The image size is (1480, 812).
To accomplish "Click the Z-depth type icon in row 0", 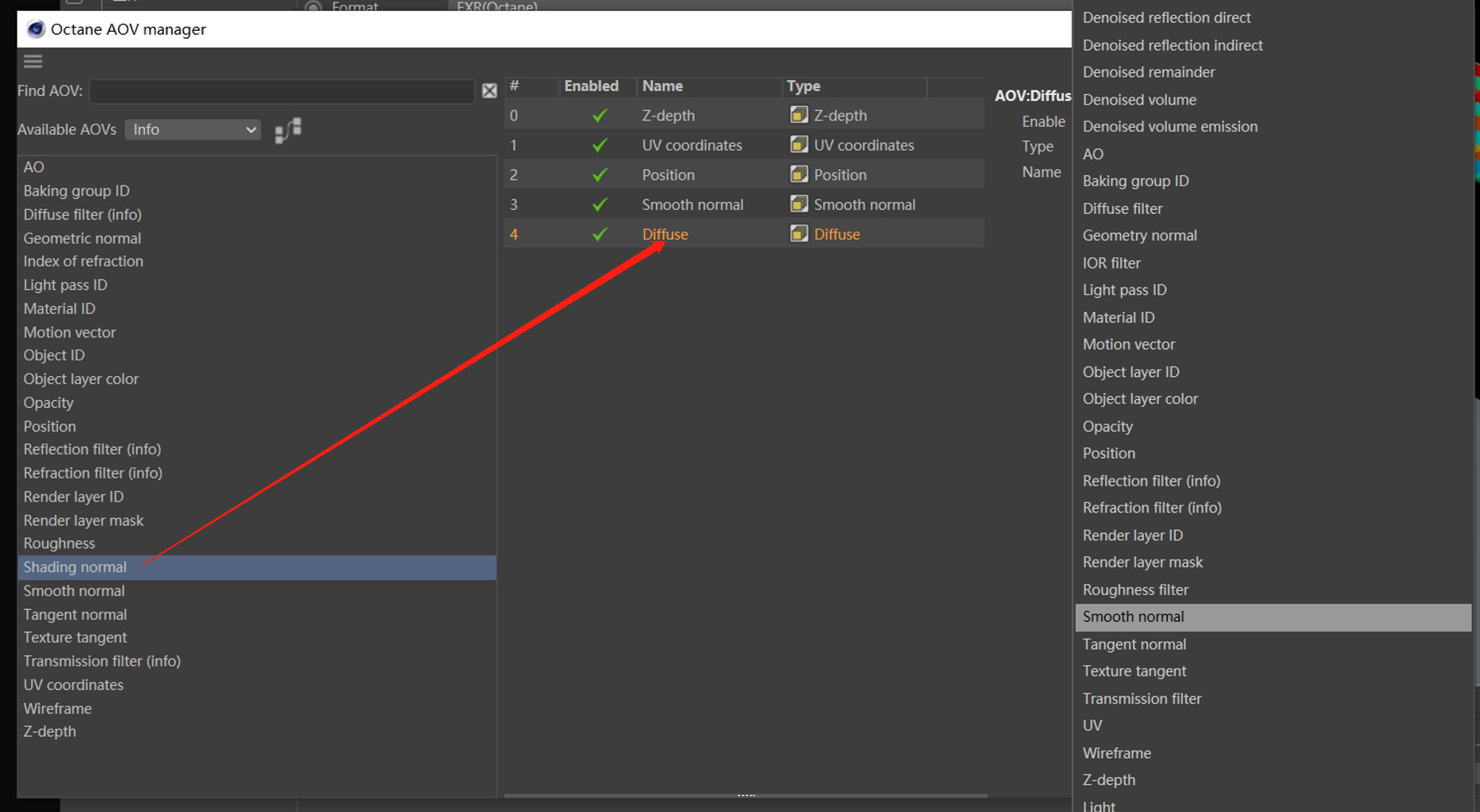I will tap(799, 115).
